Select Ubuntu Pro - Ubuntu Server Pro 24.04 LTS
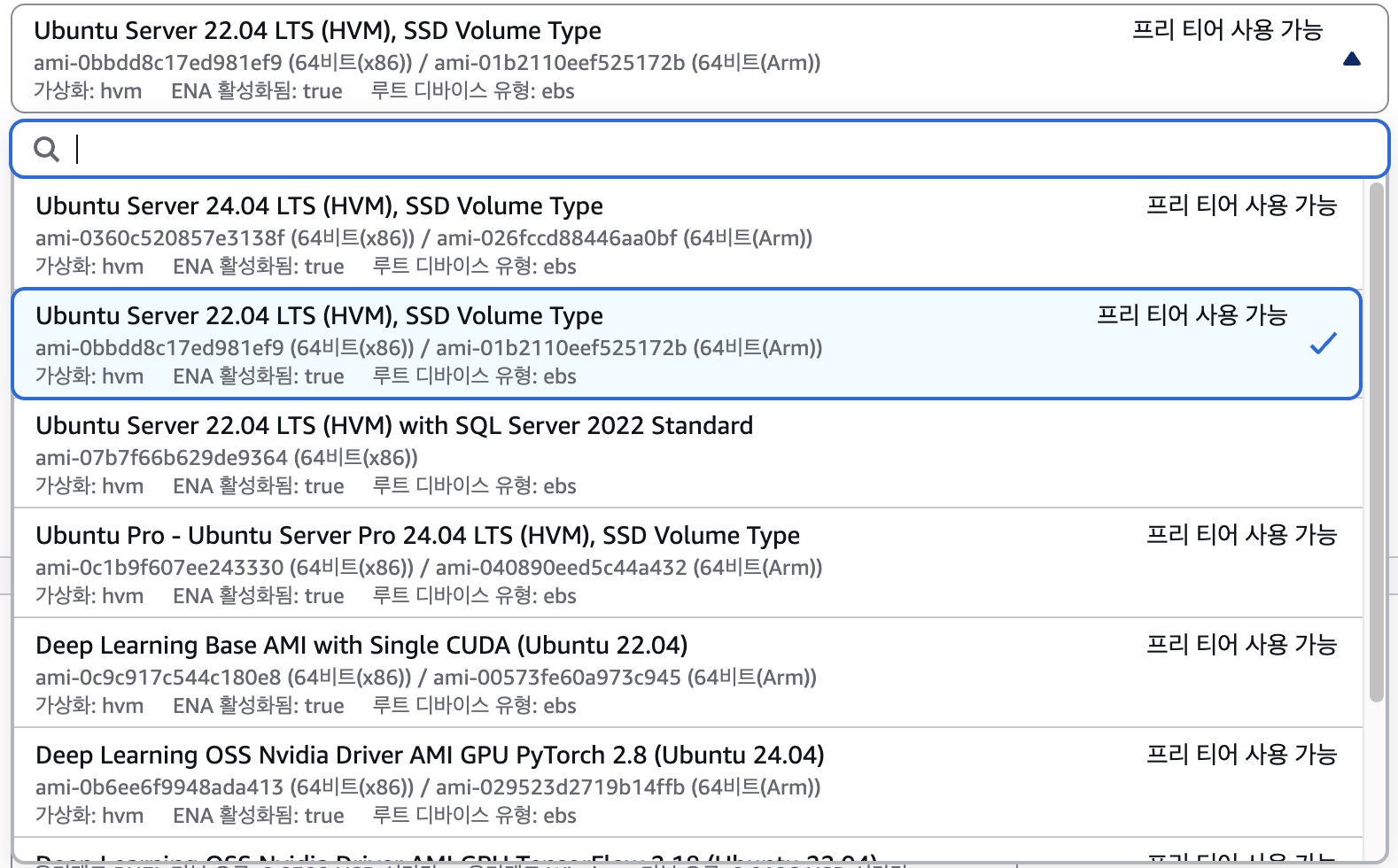Image resolution: width=1398 pixels, height=868 pixels. [x=417, y=536]
